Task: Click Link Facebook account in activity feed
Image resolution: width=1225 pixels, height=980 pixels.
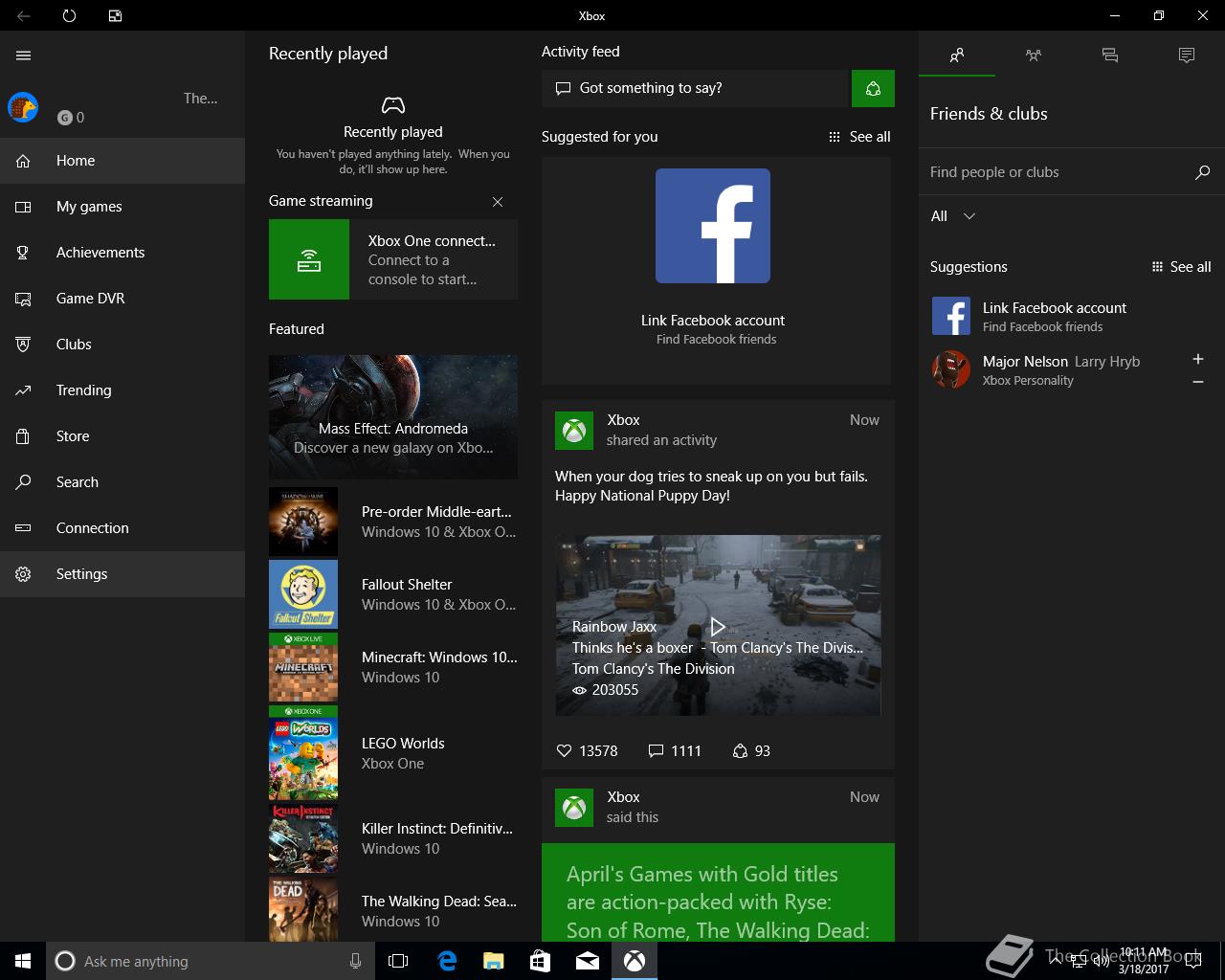Action: coord(713,321)
